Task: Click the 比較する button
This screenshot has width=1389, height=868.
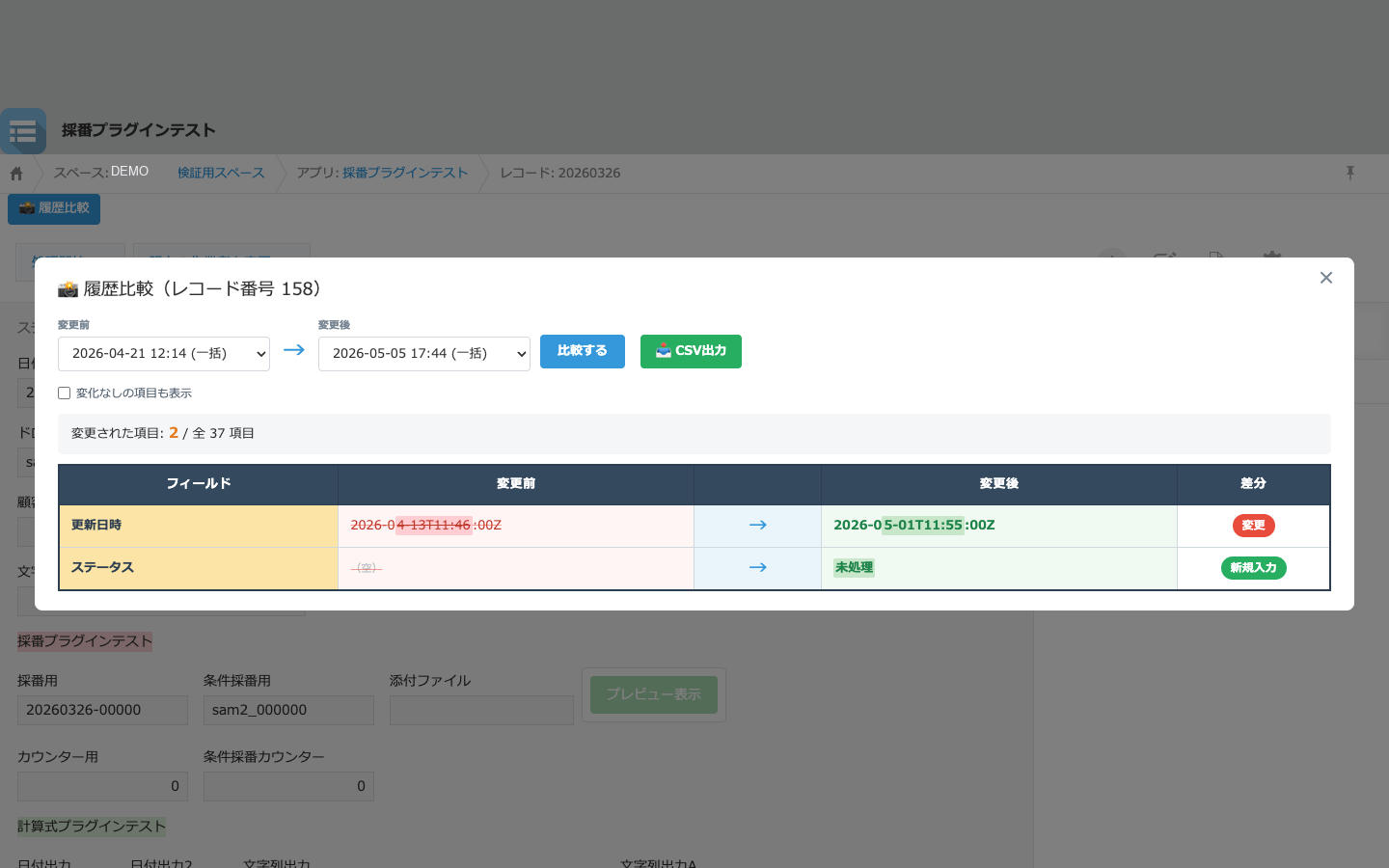Action: (x=583, y=351)
